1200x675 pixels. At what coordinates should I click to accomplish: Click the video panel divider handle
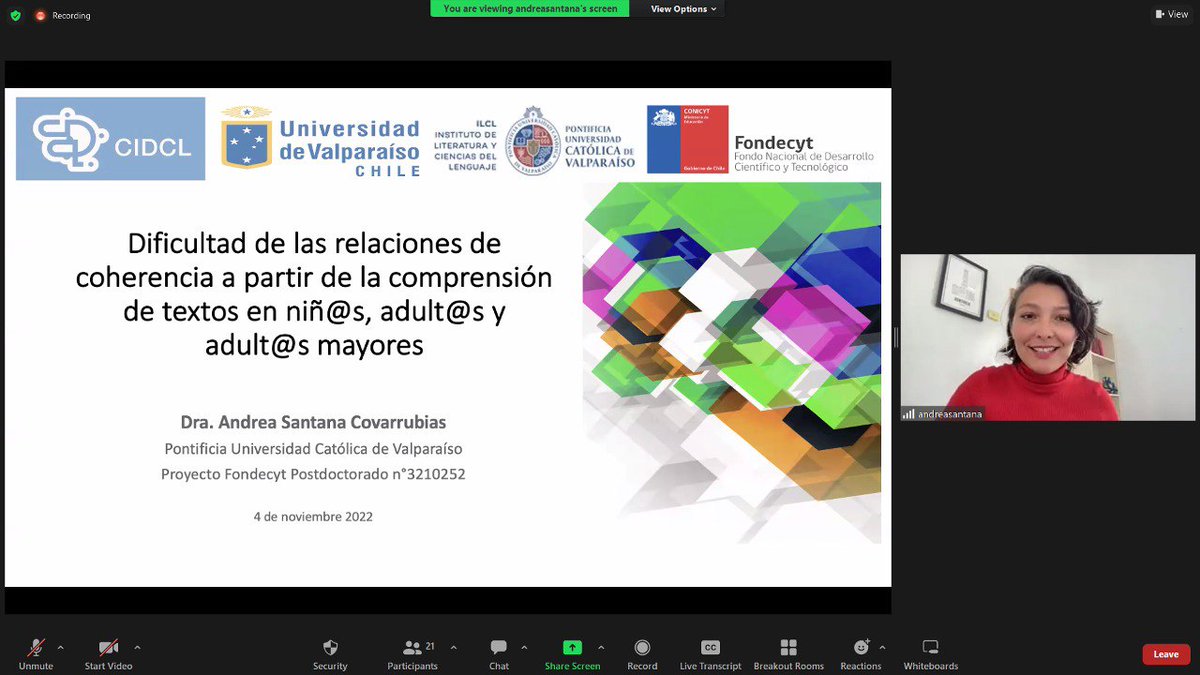coord(896,337)
